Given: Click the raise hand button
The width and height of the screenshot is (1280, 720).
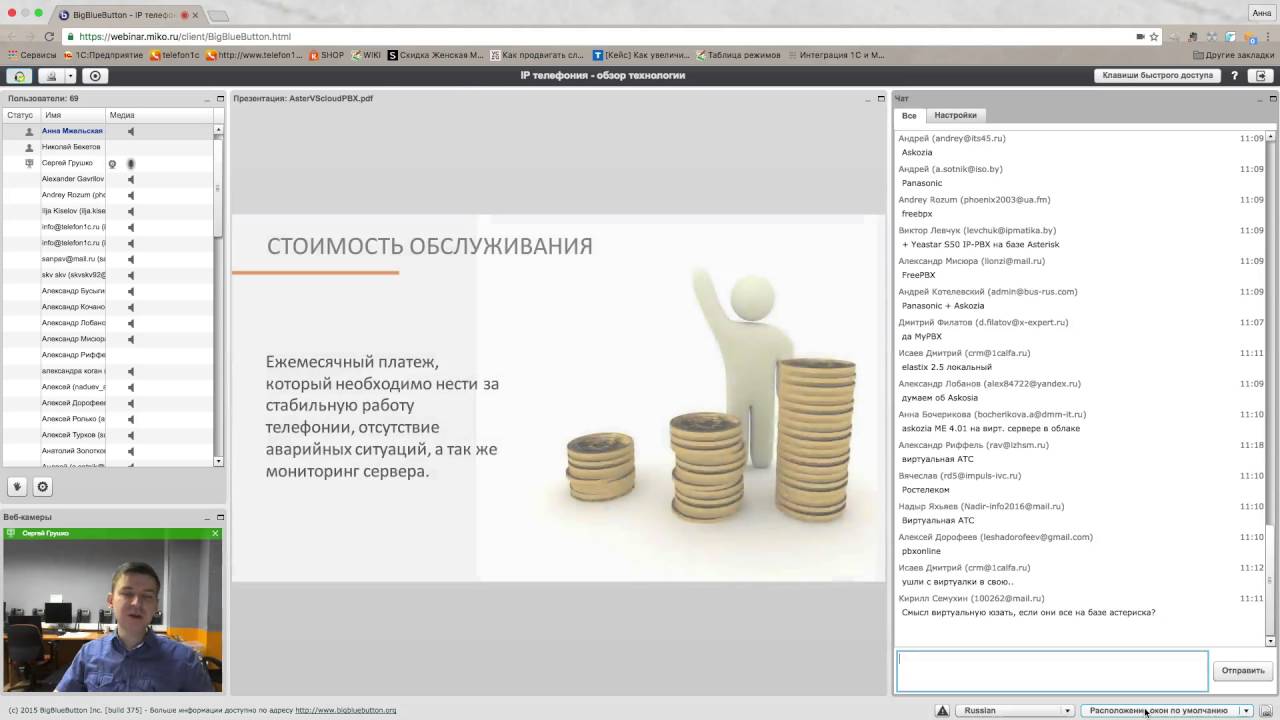Looking at the screenshot, I should pyautogui.click(x=17, y=487).
